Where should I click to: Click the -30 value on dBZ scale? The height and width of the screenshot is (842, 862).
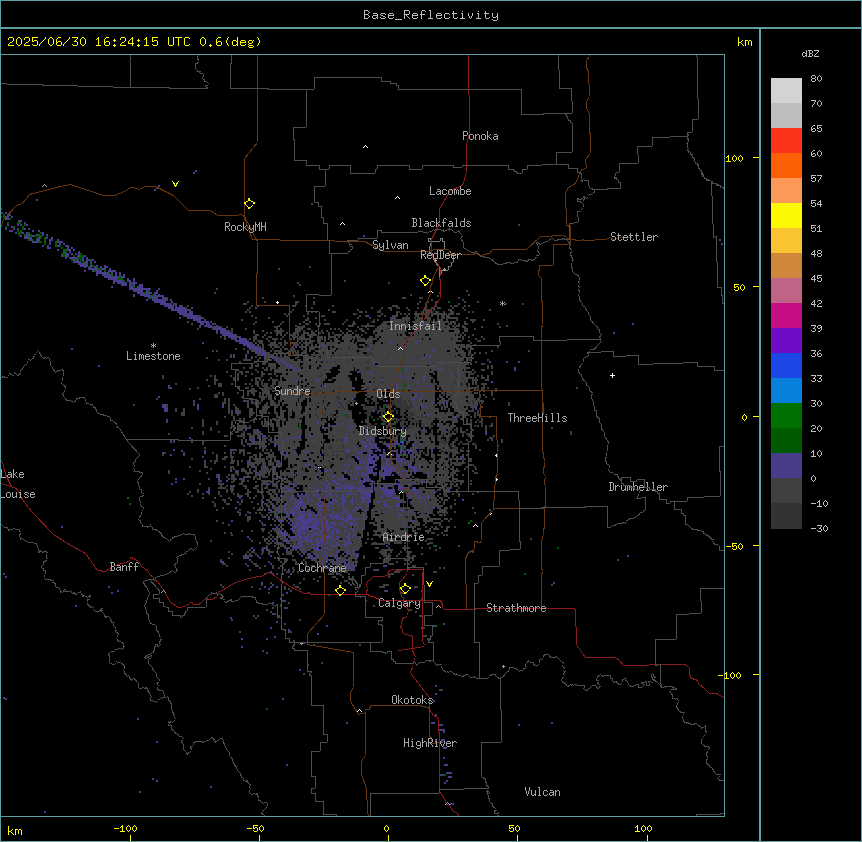tap(819, 529)
